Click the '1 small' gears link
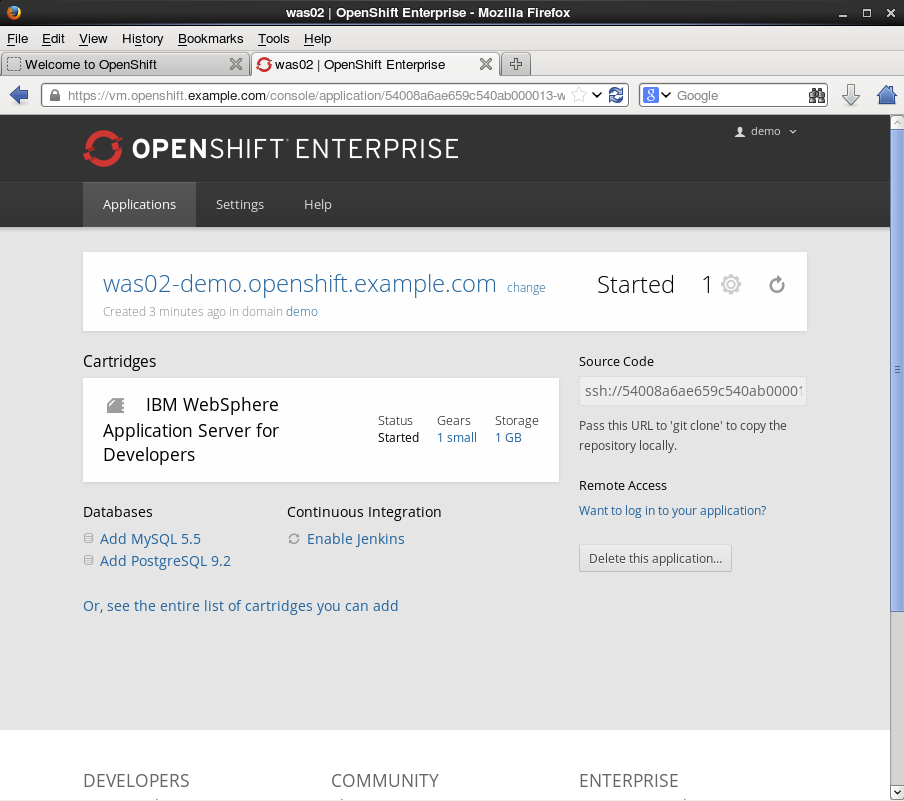Image resolution: width=904 pixels, height=801 pixels. click(457, 438)
